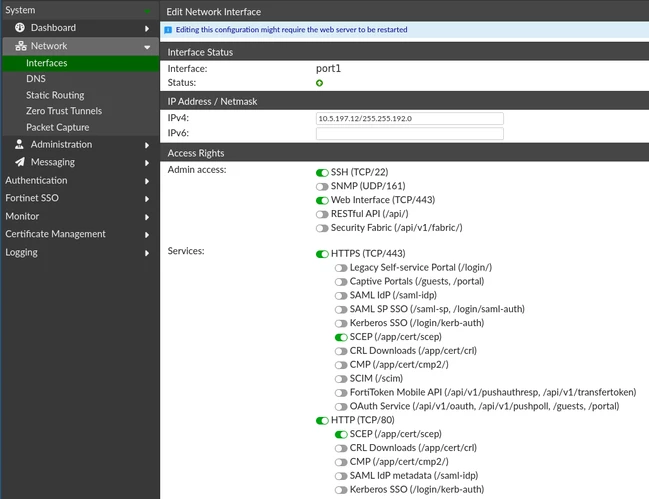This screenshot has width=649, height=499.
Task: Expand the Messaging menu arrow
Action: tap(147, 163)
